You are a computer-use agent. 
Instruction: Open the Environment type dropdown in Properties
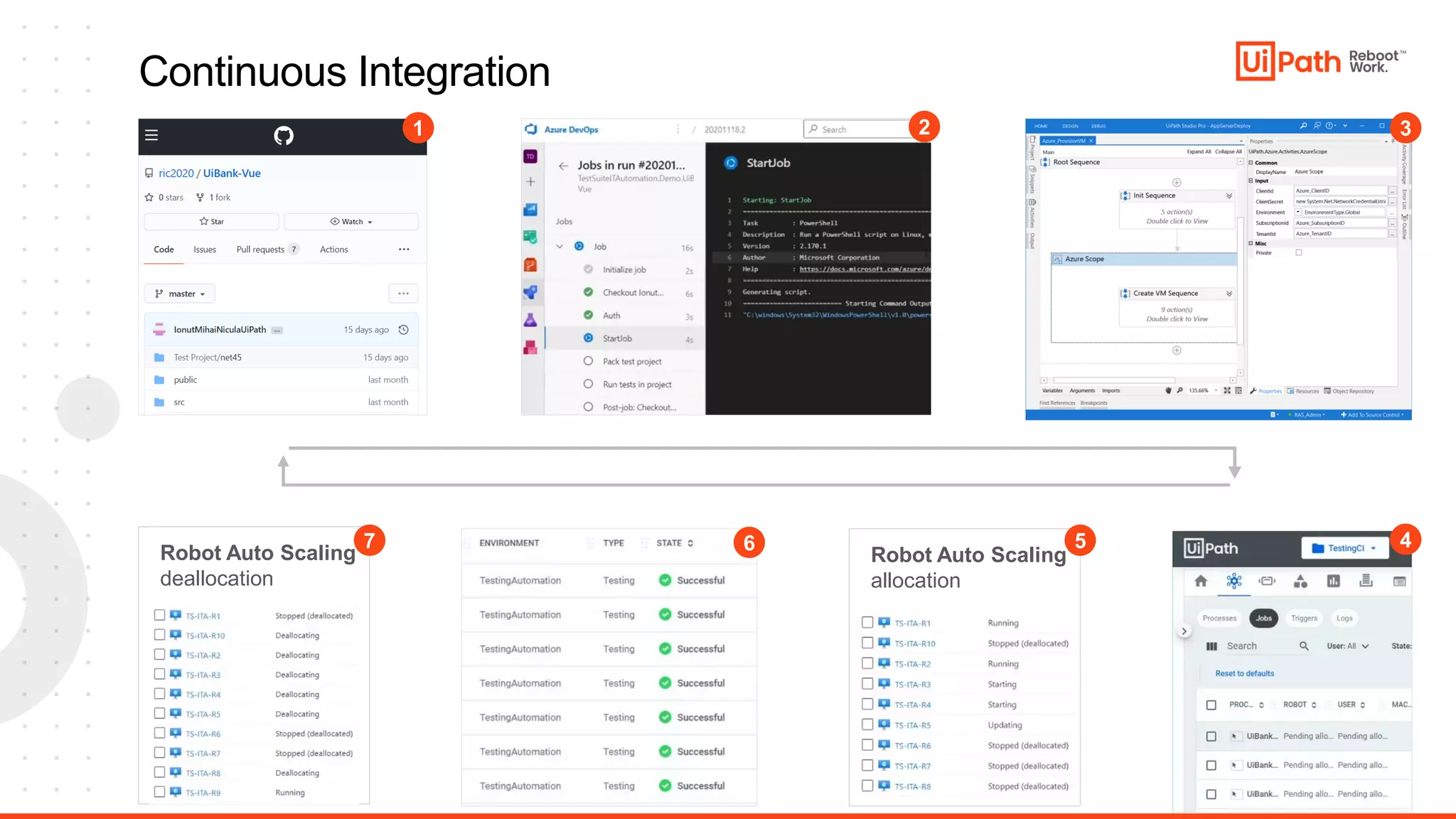click(x=1297, y=212)
